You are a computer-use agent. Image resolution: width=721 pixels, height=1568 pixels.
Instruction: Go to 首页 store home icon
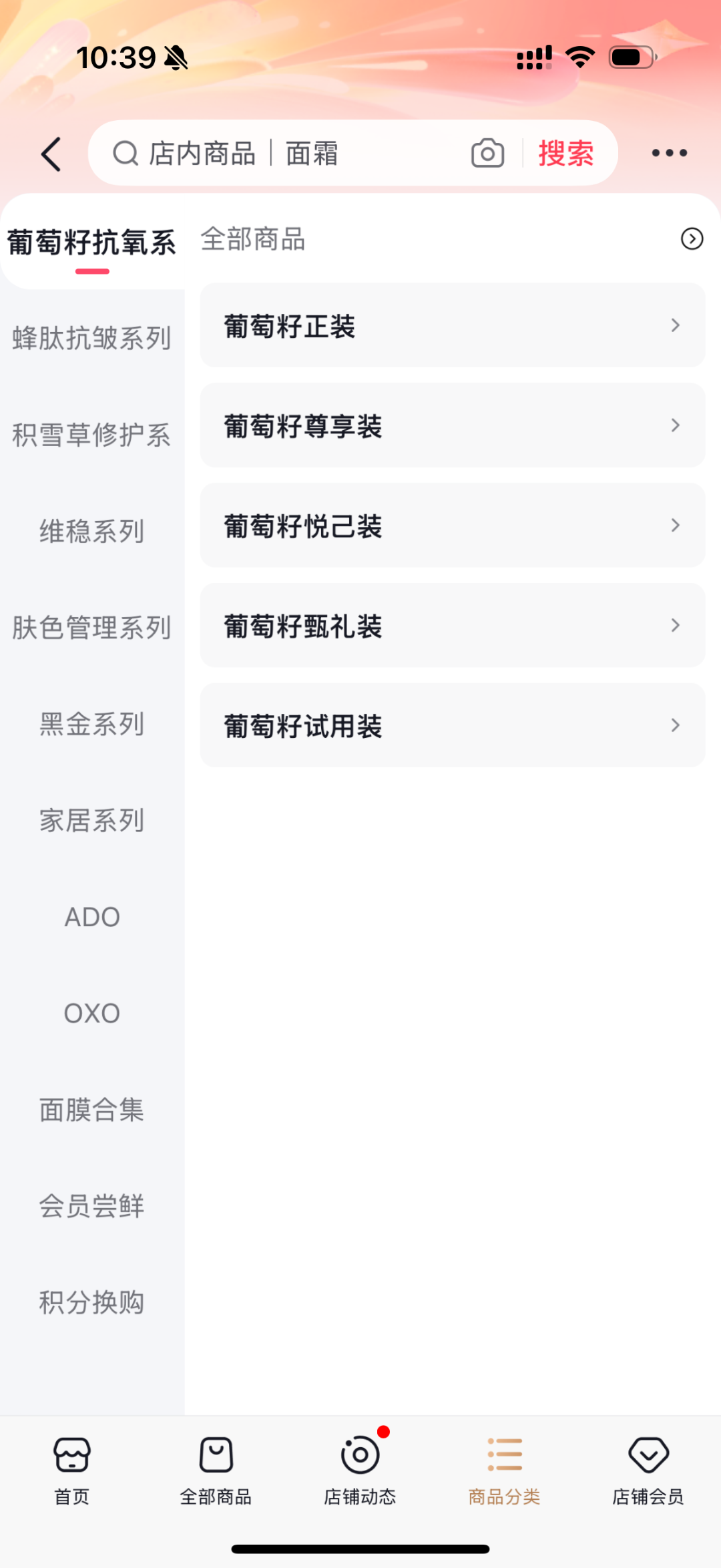(72, 1454)
